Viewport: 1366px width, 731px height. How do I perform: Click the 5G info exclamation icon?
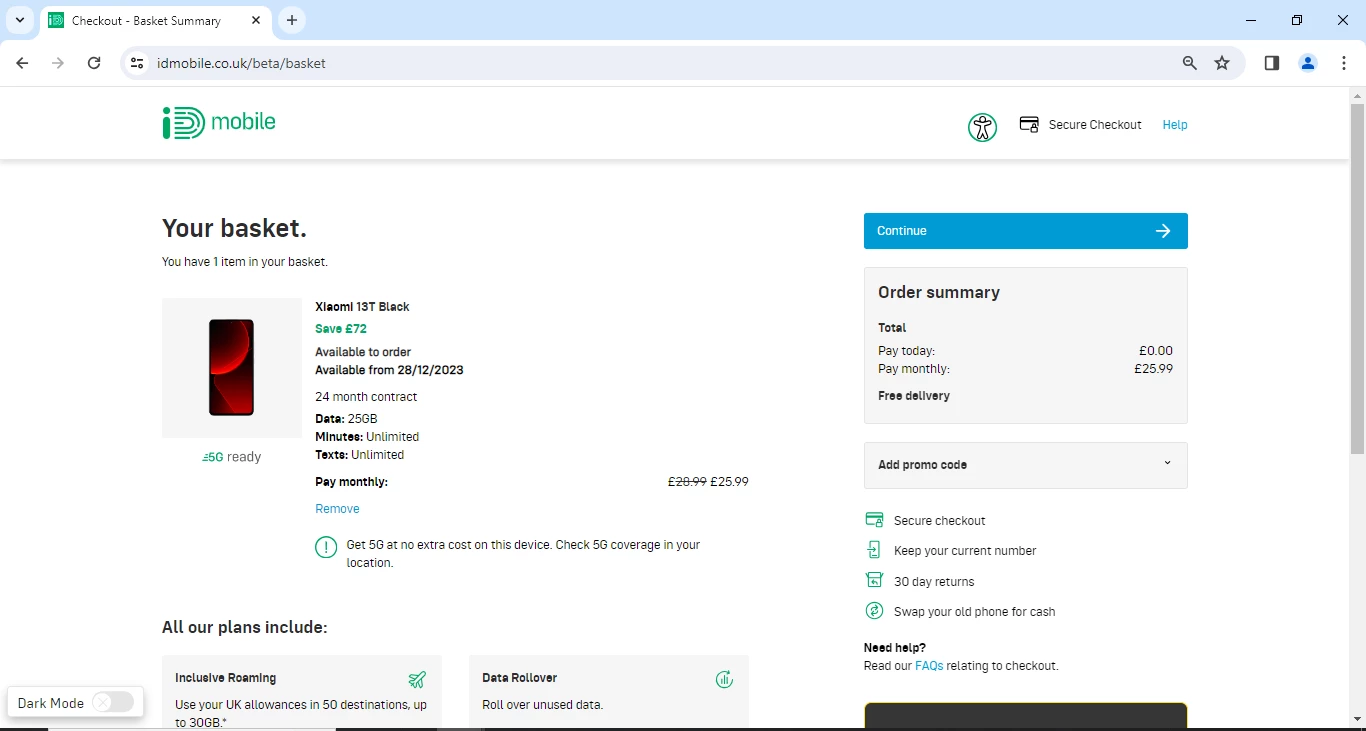(x=326, y=547)
